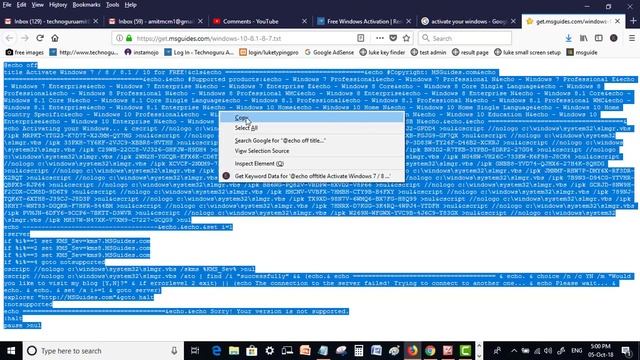The width and height of the screenshot is (640, 360).
Task: Open the Google AdSense bookmark
Action: pyautogui.click(x=329, y=52)
